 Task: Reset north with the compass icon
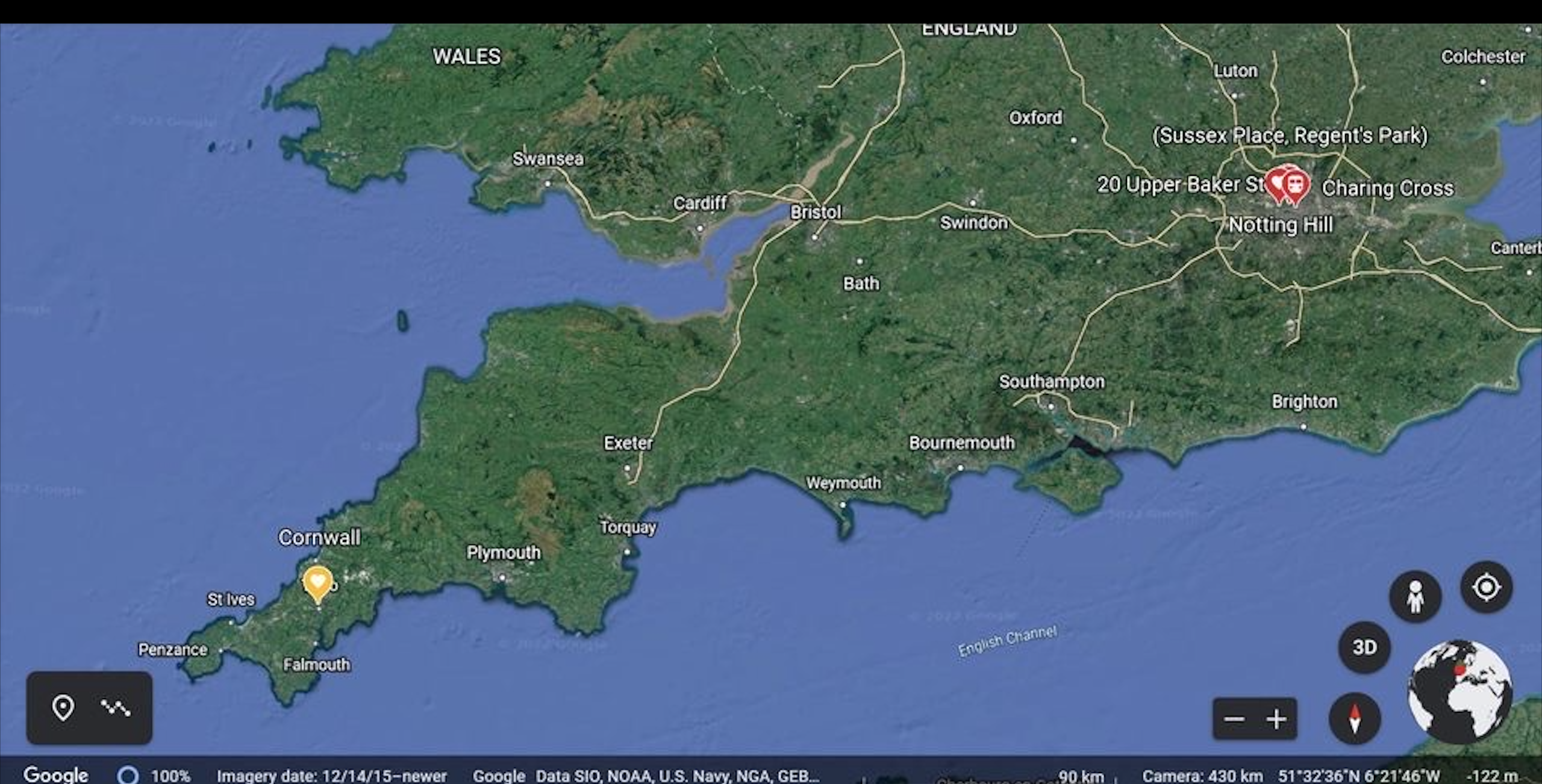[x=1355, y=718]
